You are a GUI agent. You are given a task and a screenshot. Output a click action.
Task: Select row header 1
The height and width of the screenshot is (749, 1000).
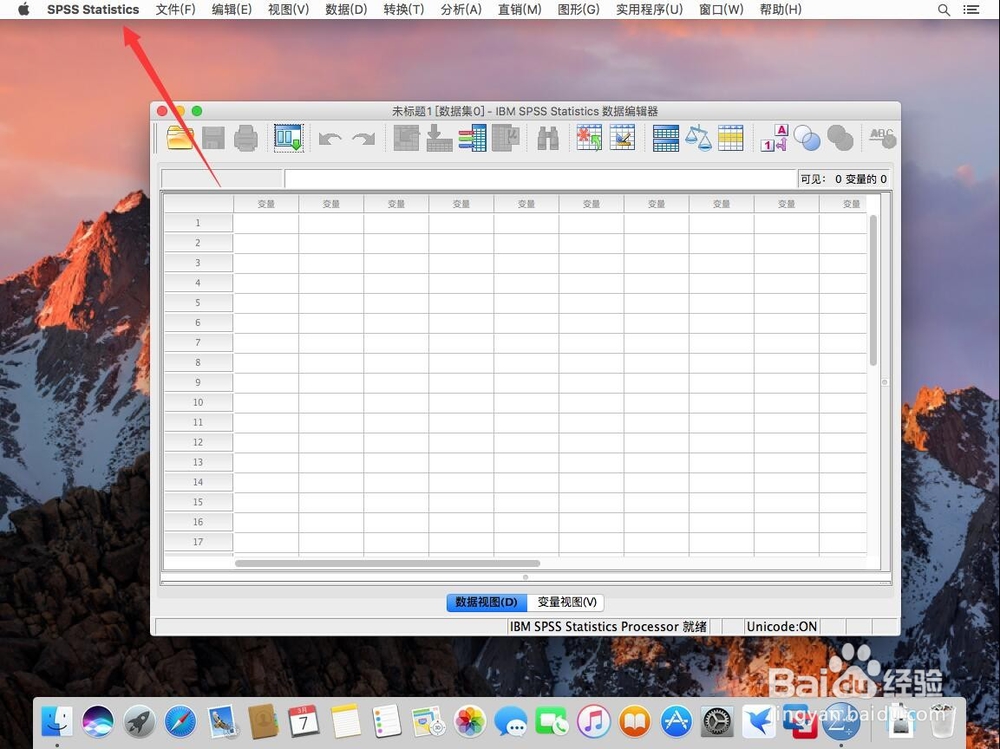point(198,223)
